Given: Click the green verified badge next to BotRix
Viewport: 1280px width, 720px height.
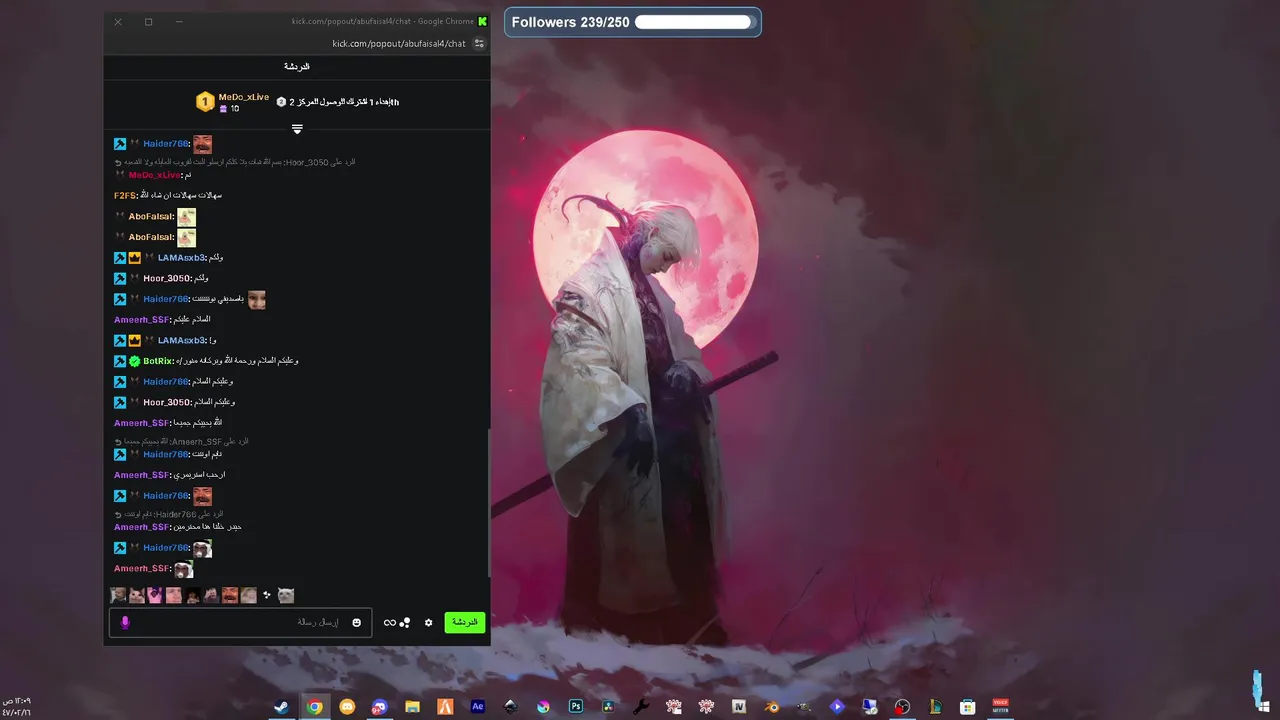Looking at the screenshot, I should 135,361.
